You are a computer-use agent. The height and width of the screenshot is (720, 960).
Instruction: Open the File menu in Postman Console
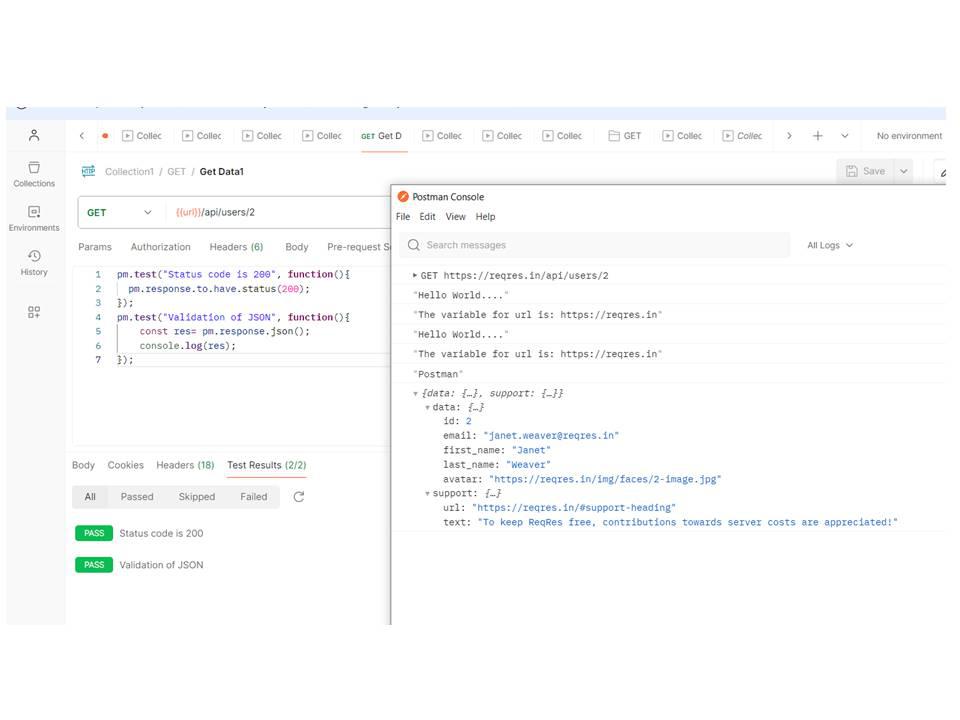click(403, 217)
